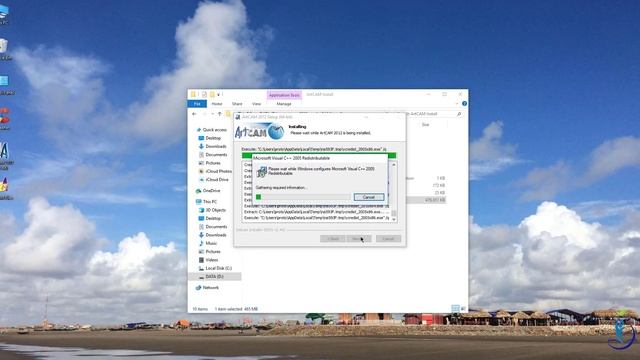The image size is (640, 360).
Task: Open the File tab in Explorer
Action: 197,104
